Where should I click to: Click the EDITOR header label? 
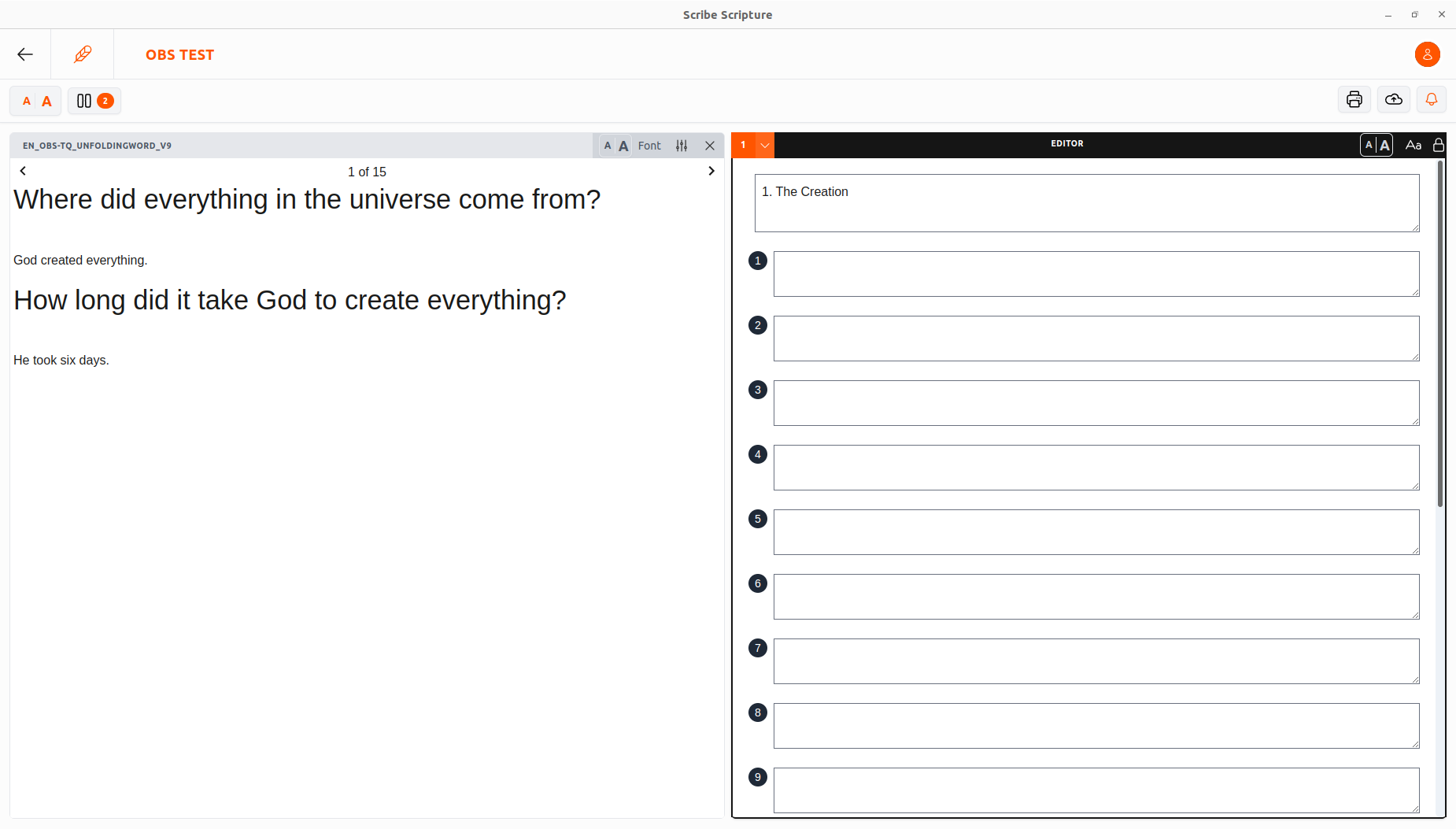click(x=1067, y=143)
